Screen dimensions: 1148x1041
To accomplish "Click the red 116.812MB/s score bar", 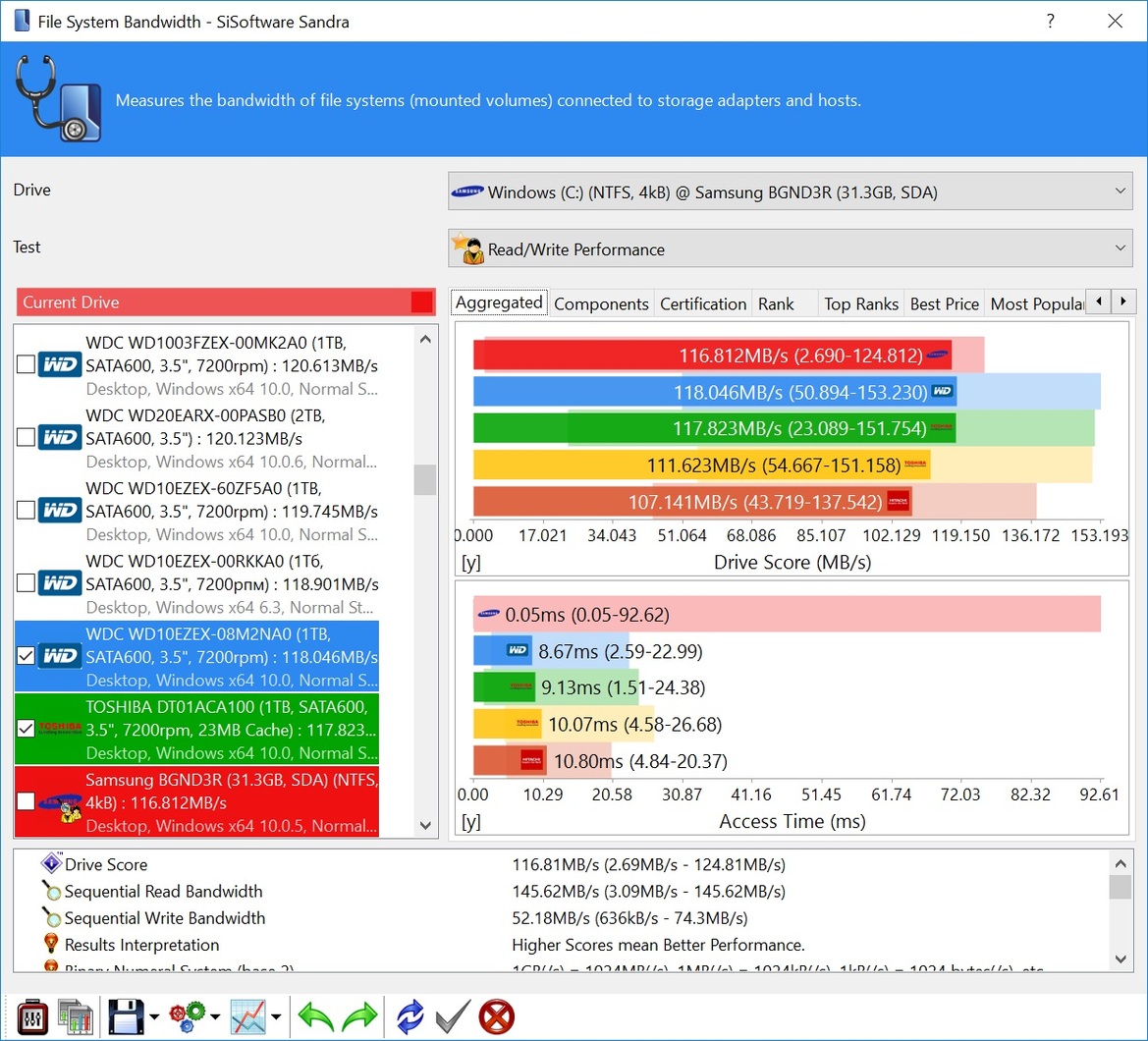I will coord(712,356).
